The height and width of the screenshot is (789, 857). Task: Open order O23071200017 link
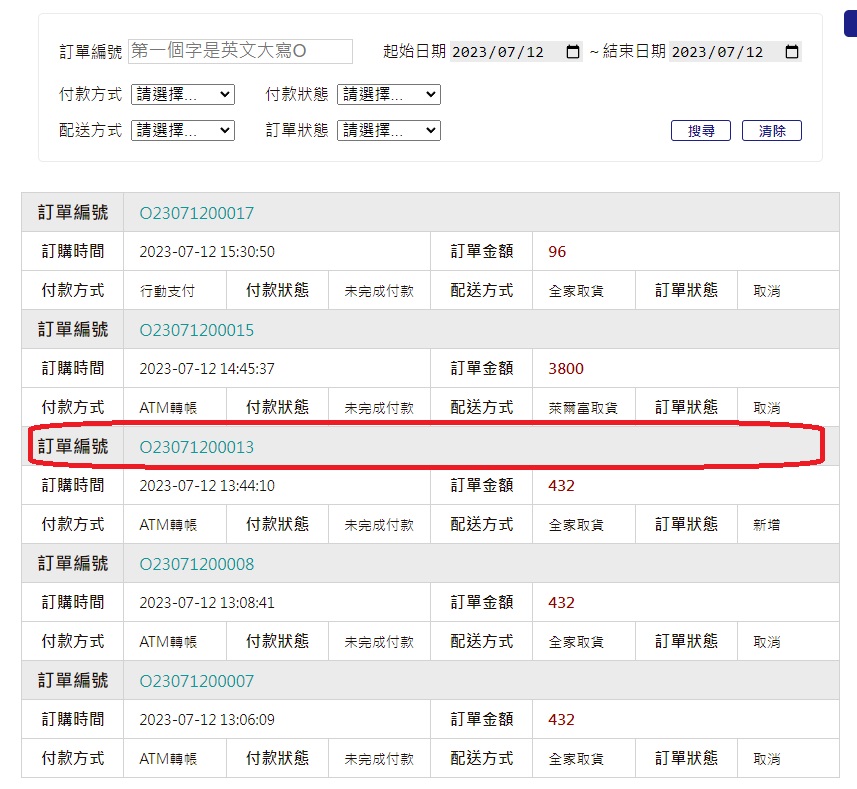pos(197,213)
